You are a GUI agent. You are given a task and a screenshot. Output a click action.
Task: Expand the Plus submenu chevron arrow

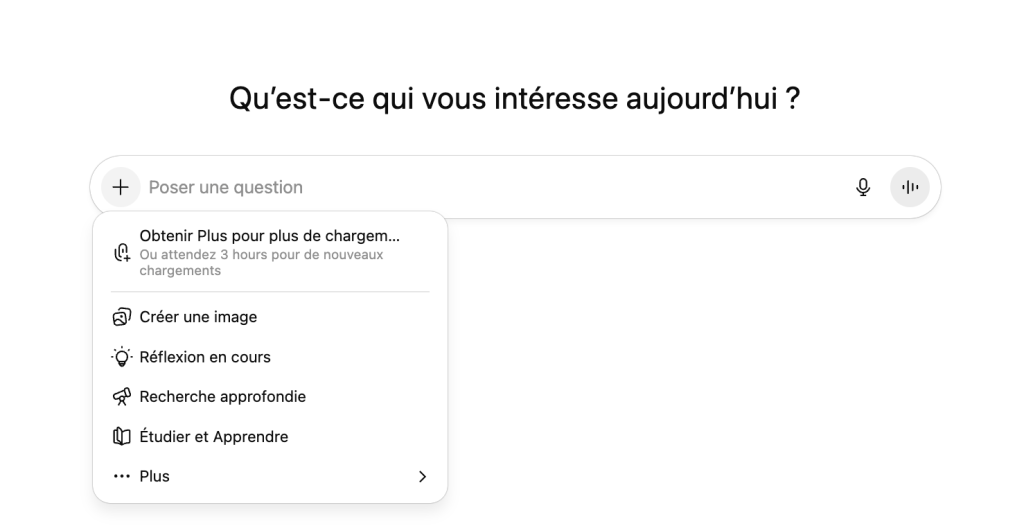[x=422, y=477]
